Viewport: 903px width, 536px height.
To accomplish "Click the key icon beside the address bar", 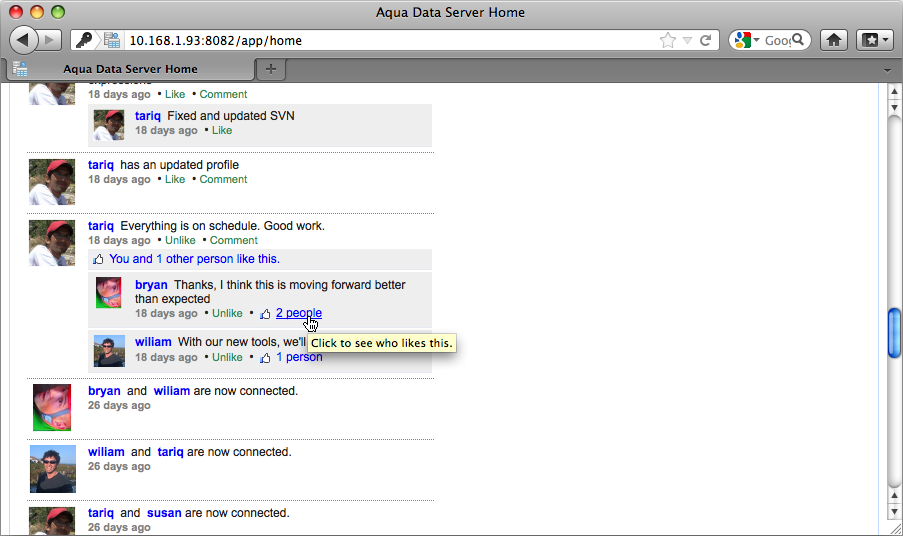I will point(84,41).
